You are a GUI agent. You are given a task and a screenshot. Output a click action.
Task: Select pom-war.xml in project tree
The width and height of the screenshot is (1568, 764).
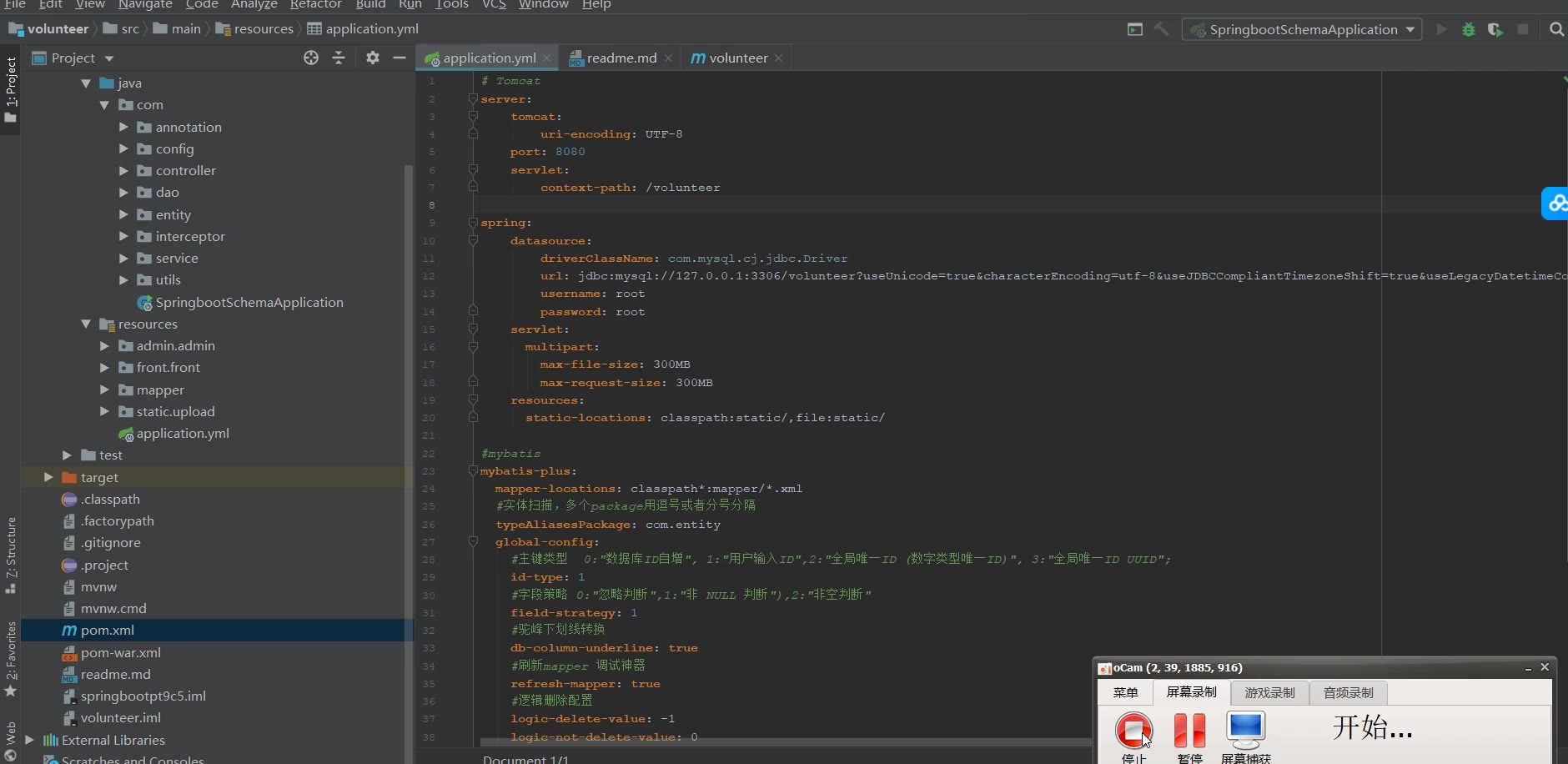click(x=121, y=652)
